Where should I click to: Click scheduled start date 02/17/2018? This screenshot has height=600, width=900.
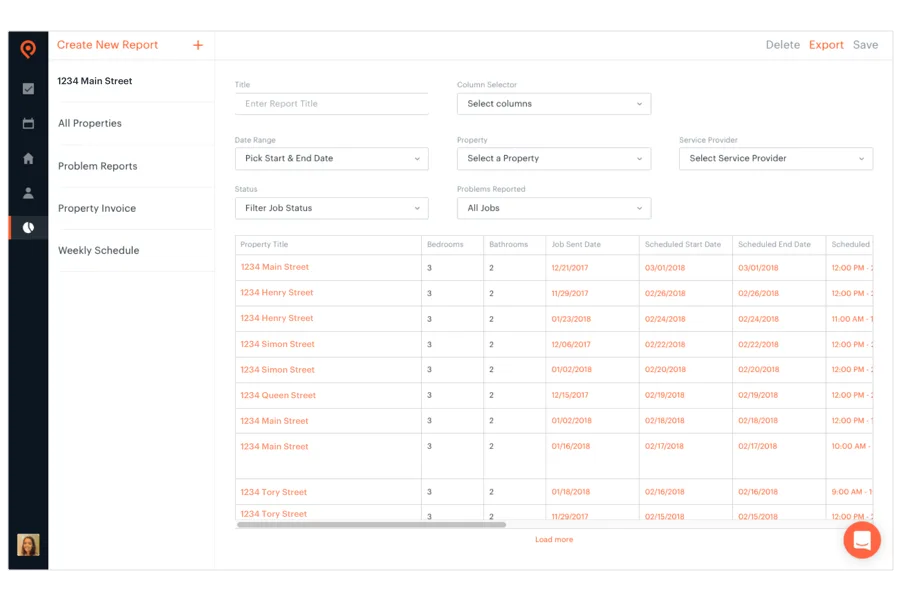click(x=664, y=446)
